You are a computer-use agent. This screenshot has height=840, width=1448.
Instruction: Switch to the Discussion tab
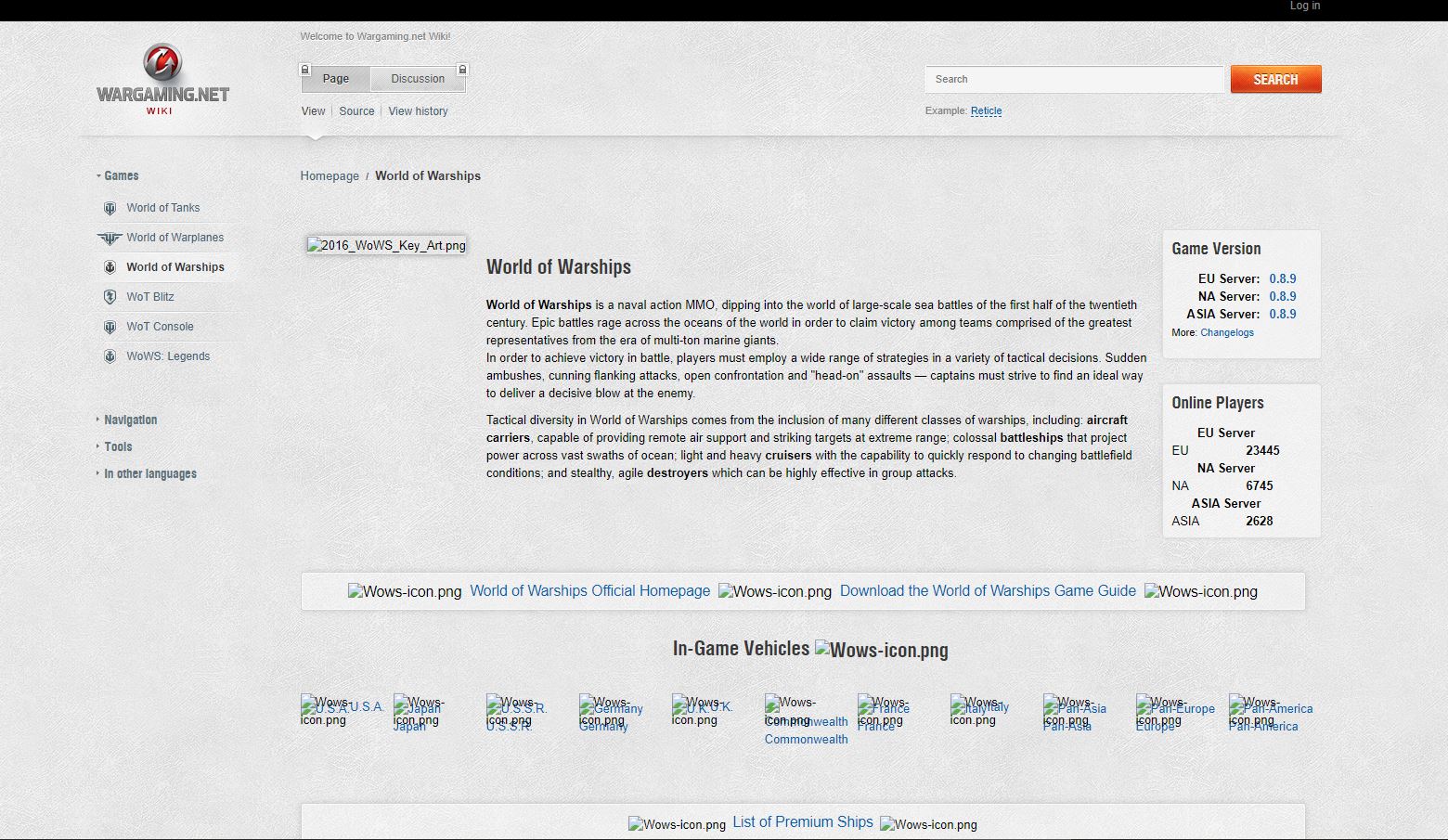pyautogui.click(x=418, y=79)
